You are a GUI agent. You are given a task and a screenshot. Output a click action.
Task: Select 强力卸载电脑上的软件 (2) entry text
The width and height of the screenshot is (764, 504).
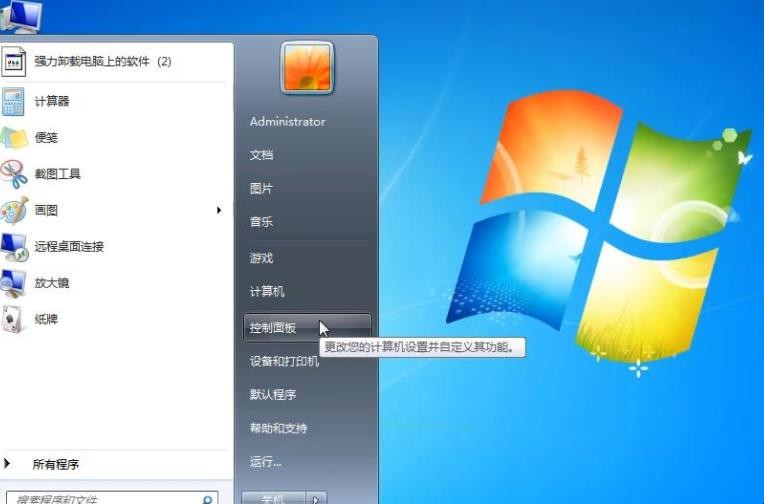tap(103, 61)
